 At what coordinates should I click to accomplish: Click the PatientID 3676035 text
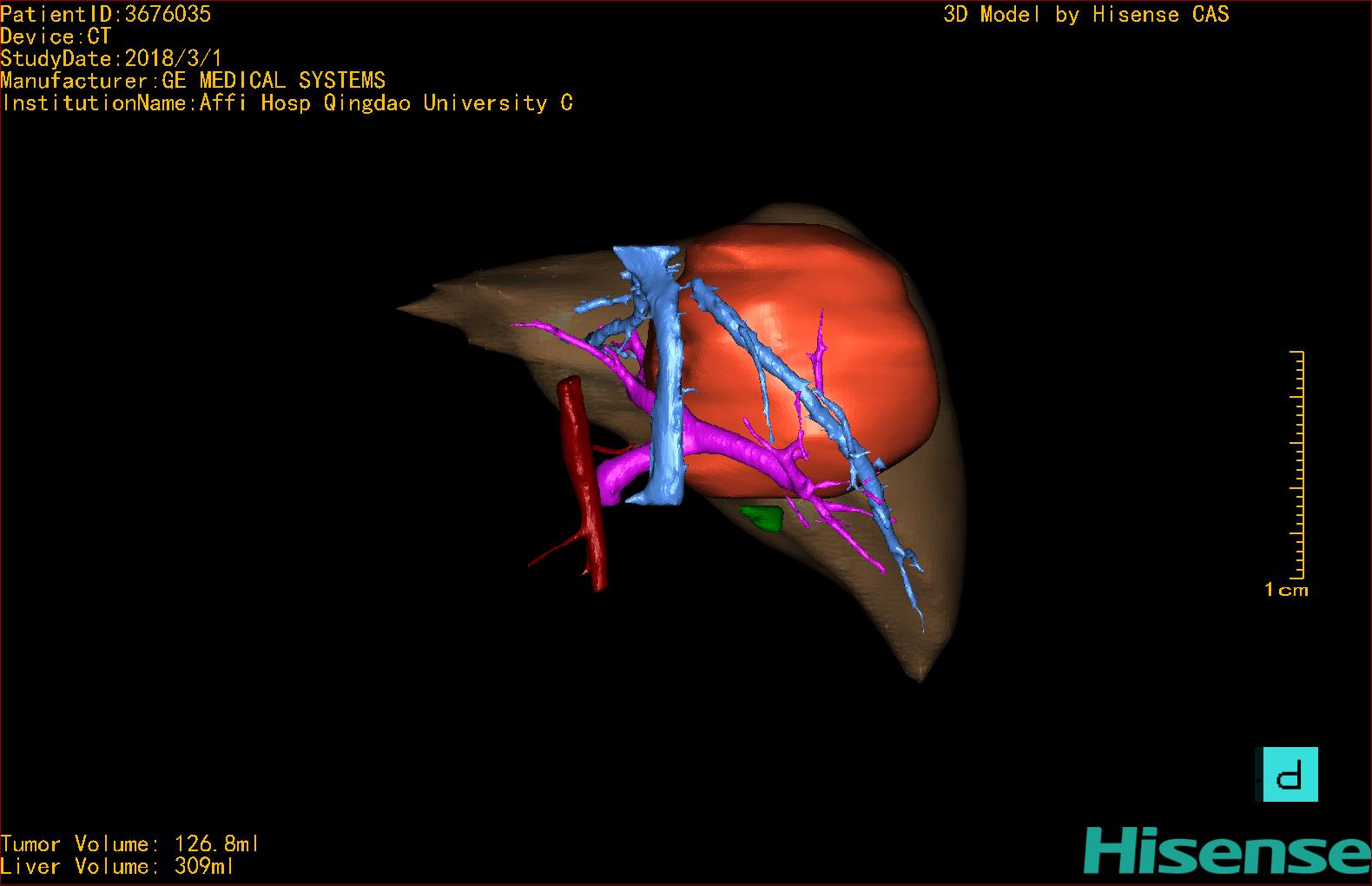click(106, 14)
